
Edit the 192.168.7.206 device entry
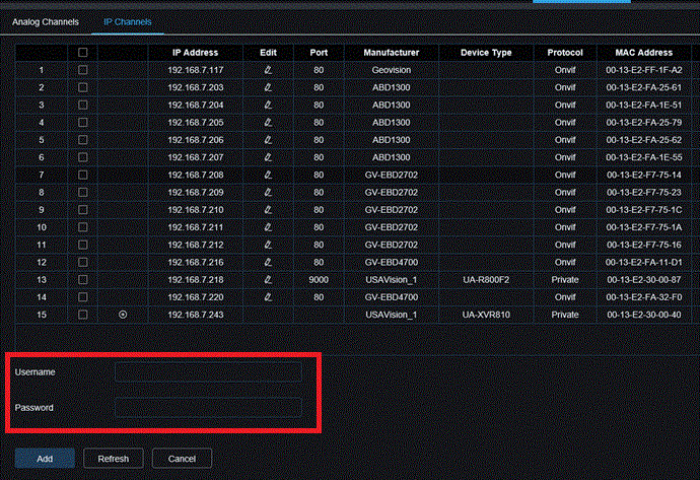pyautogui.click(x=268, y=140)
